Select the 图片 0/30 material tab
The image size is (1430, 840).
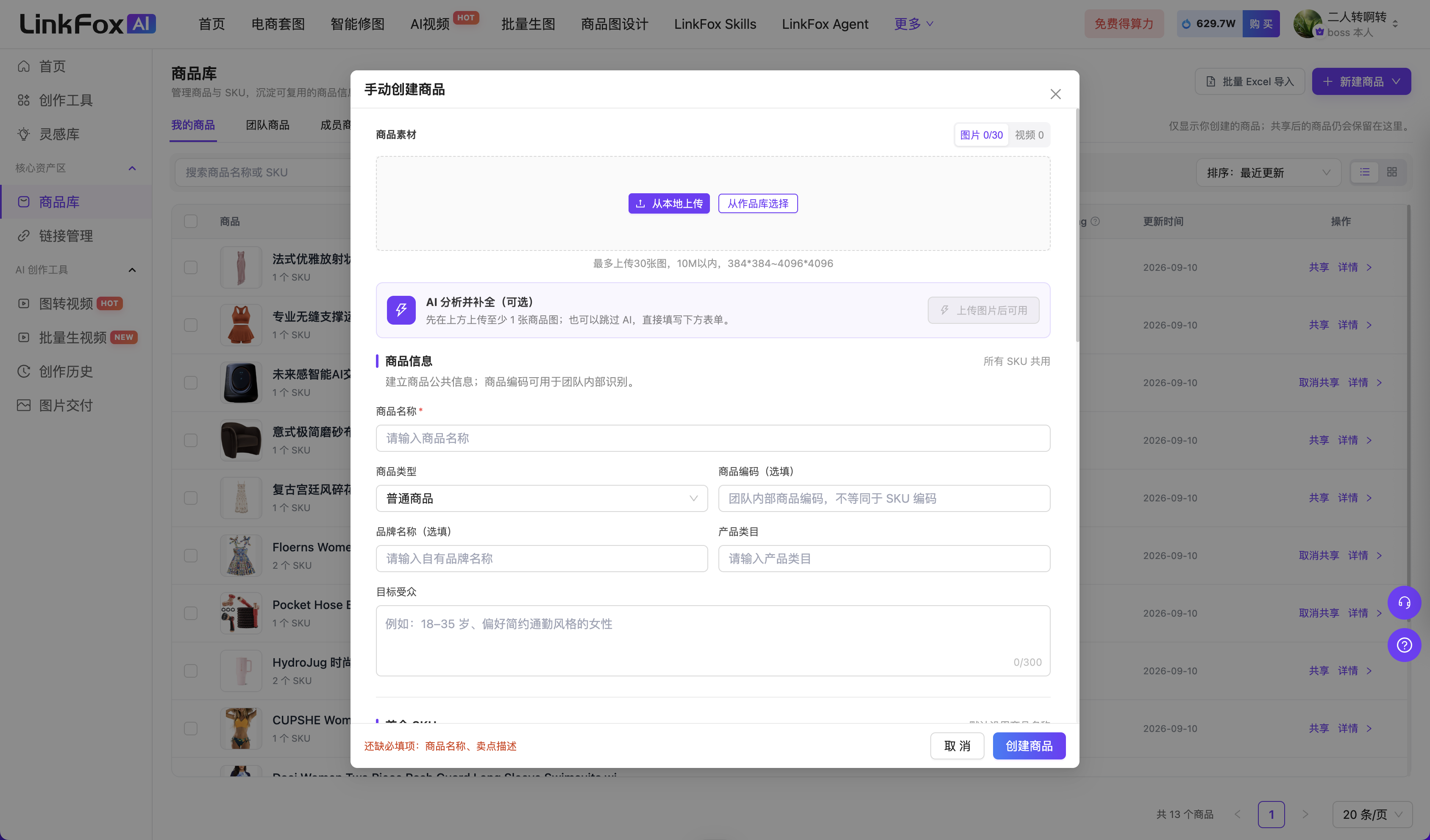pyautogui.click(x=981, y=135)
